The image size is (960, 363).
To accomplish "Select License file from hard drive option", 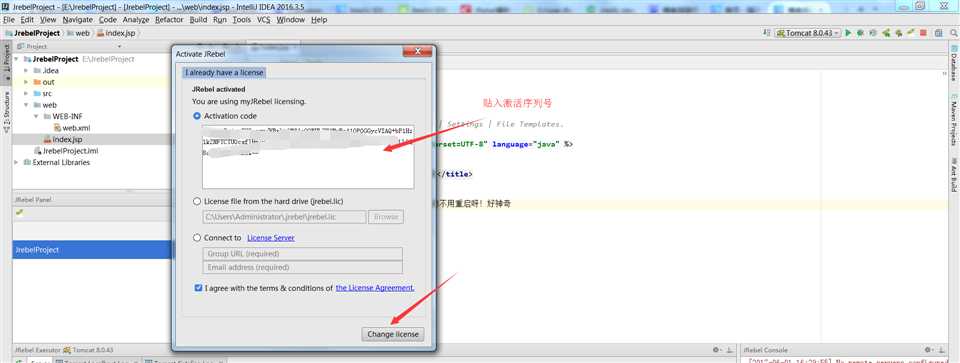I will [x=197, y=201].
